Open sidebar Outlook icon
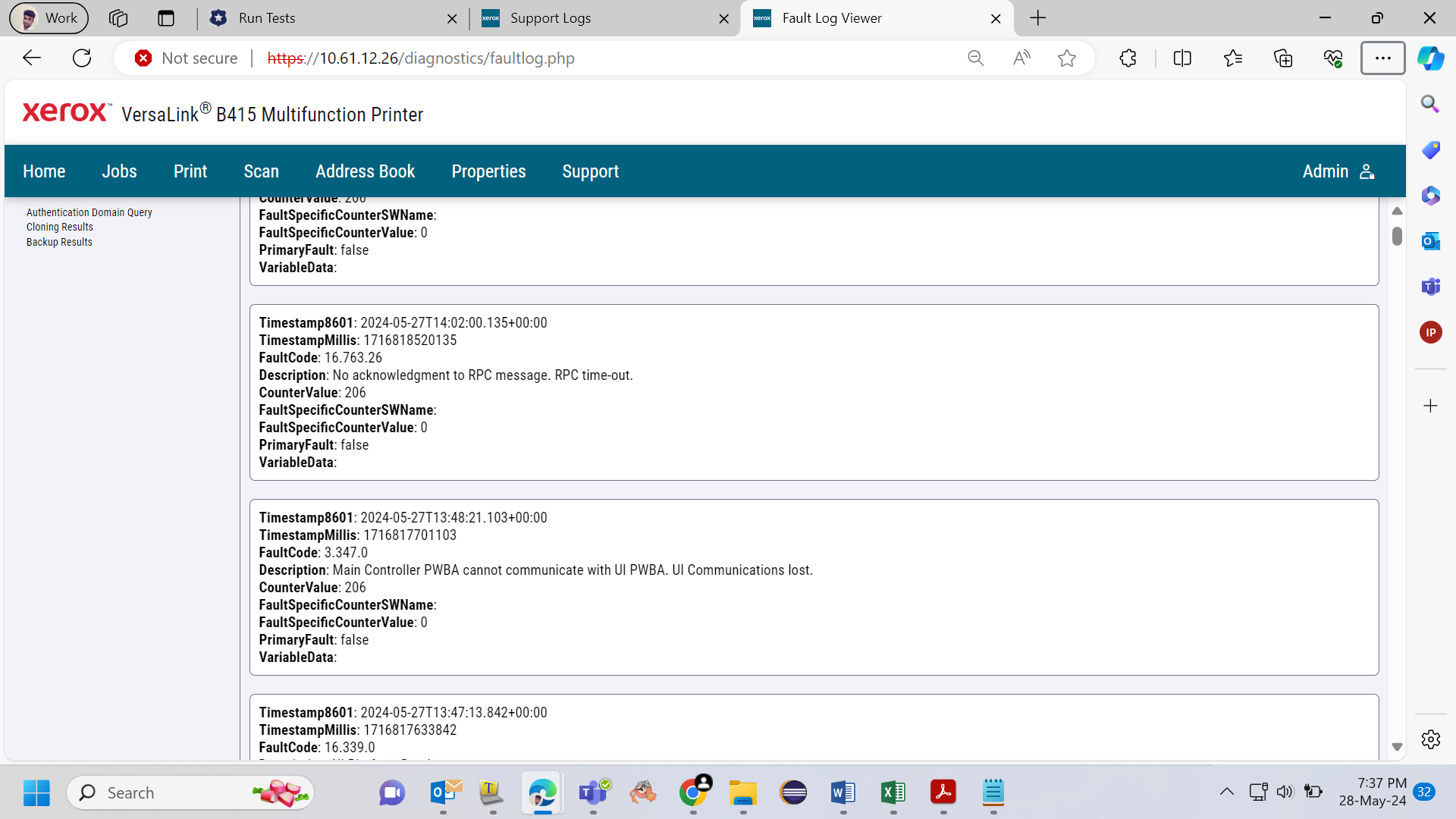 coord(1430,241)
